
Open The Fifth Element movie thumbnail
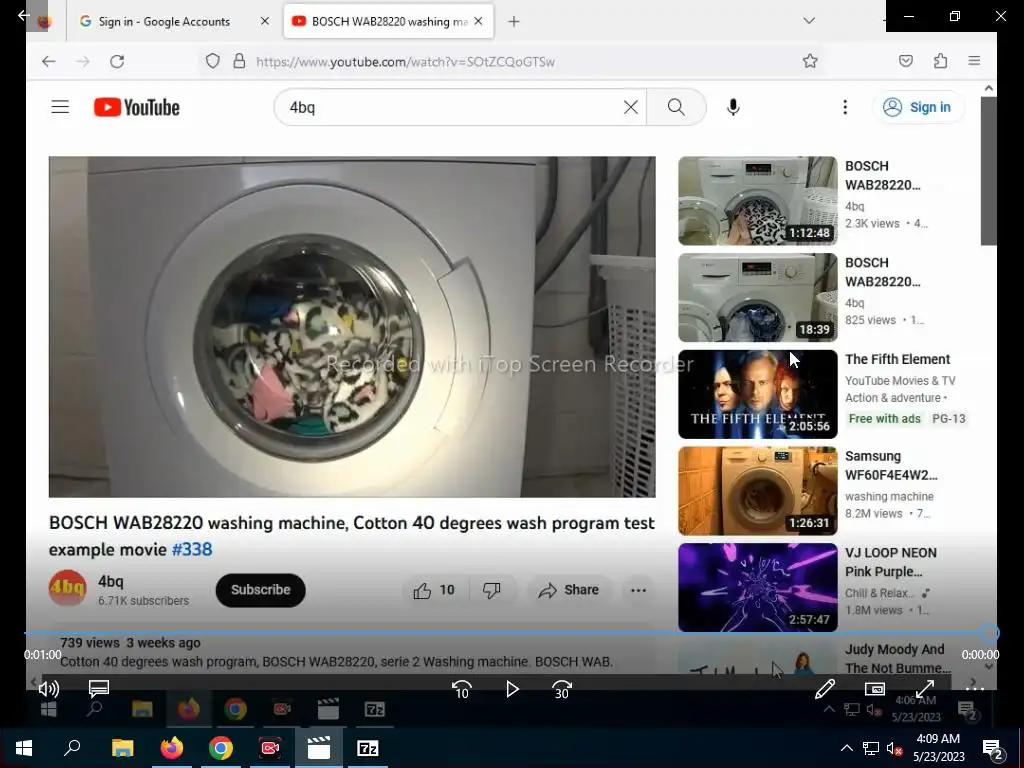click(758, 394)
